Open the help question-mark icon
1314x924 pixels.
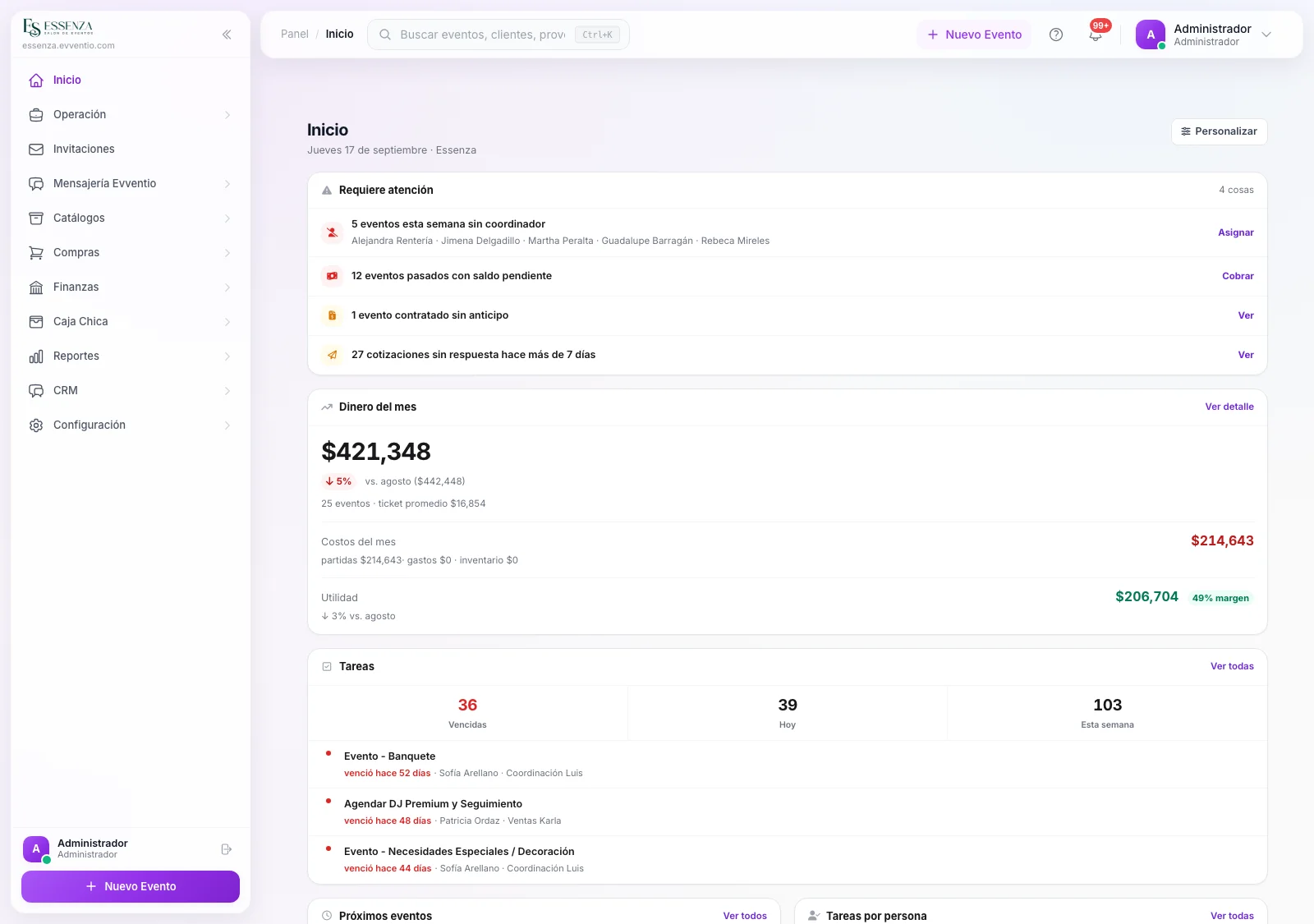[x=1056, y=34]
